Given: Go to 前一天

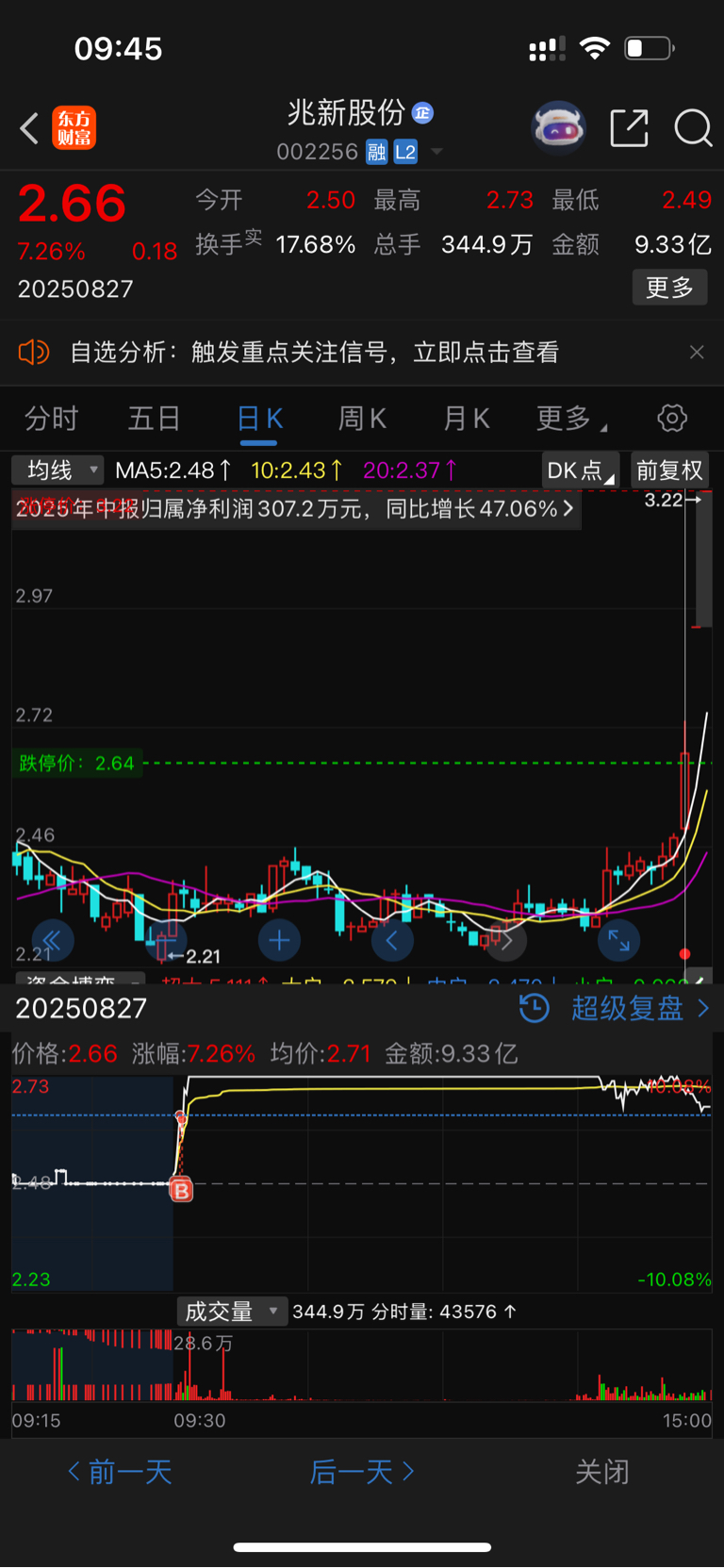Looking at the screenshot, I should [x=120, y=1472].
